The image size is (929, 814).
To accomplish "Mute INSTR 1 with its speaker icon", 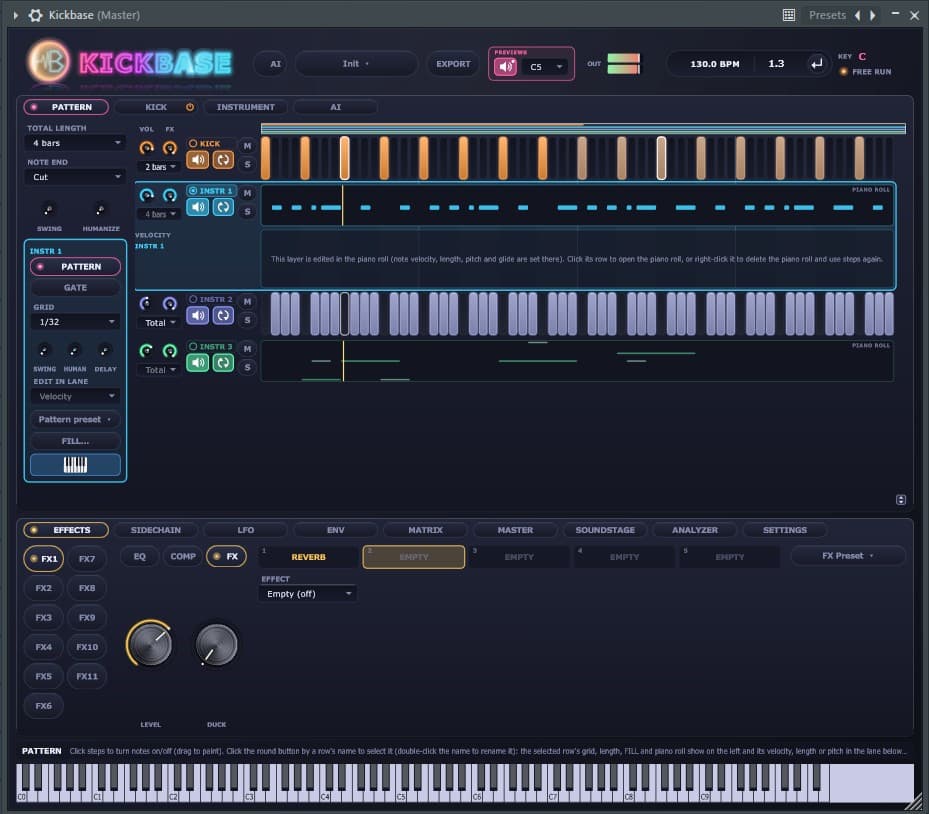I will click(198, 207).
